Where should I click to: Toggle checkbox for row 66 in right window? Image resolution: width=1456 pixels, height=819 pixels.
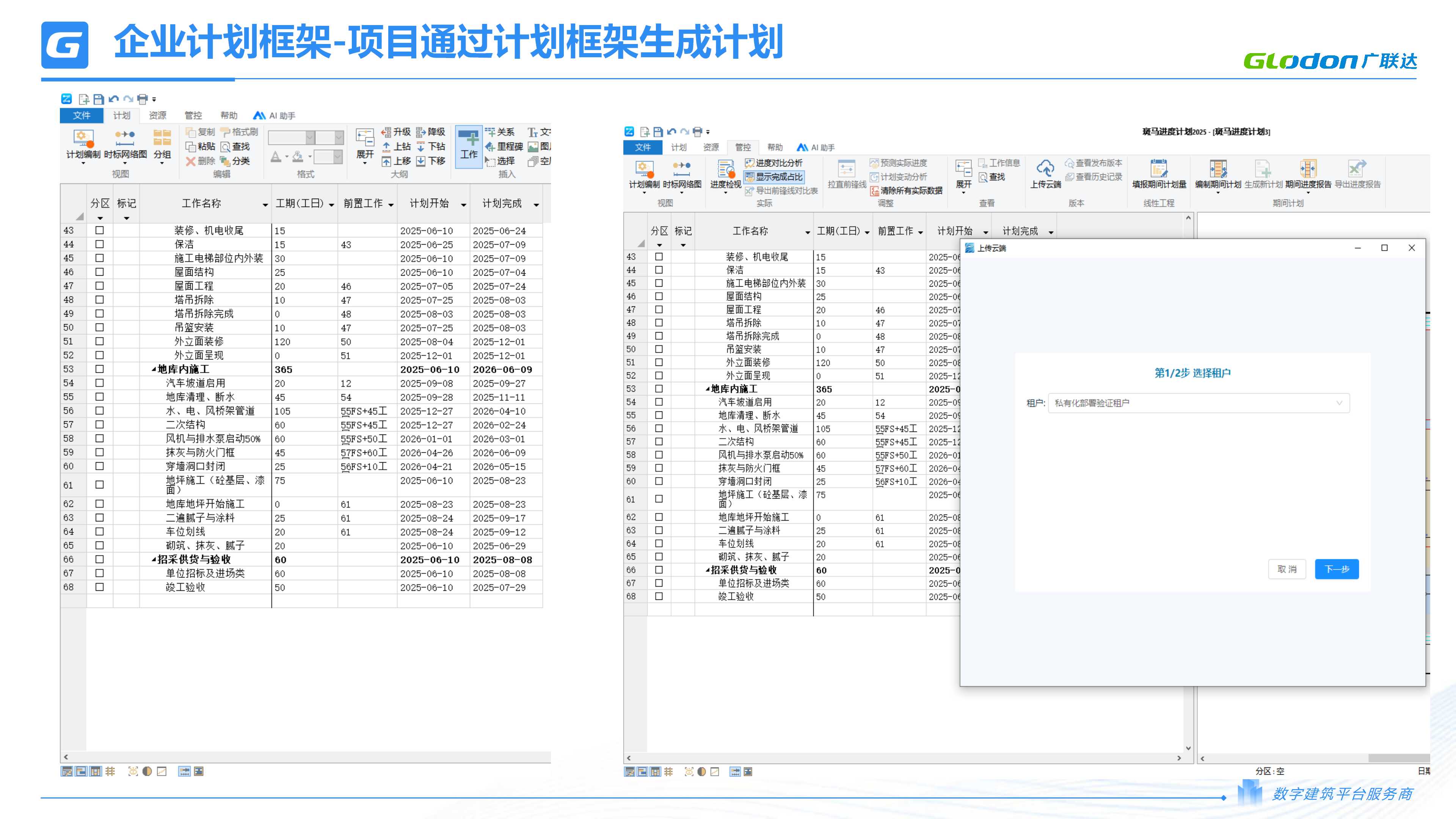[x=659, y=570]
